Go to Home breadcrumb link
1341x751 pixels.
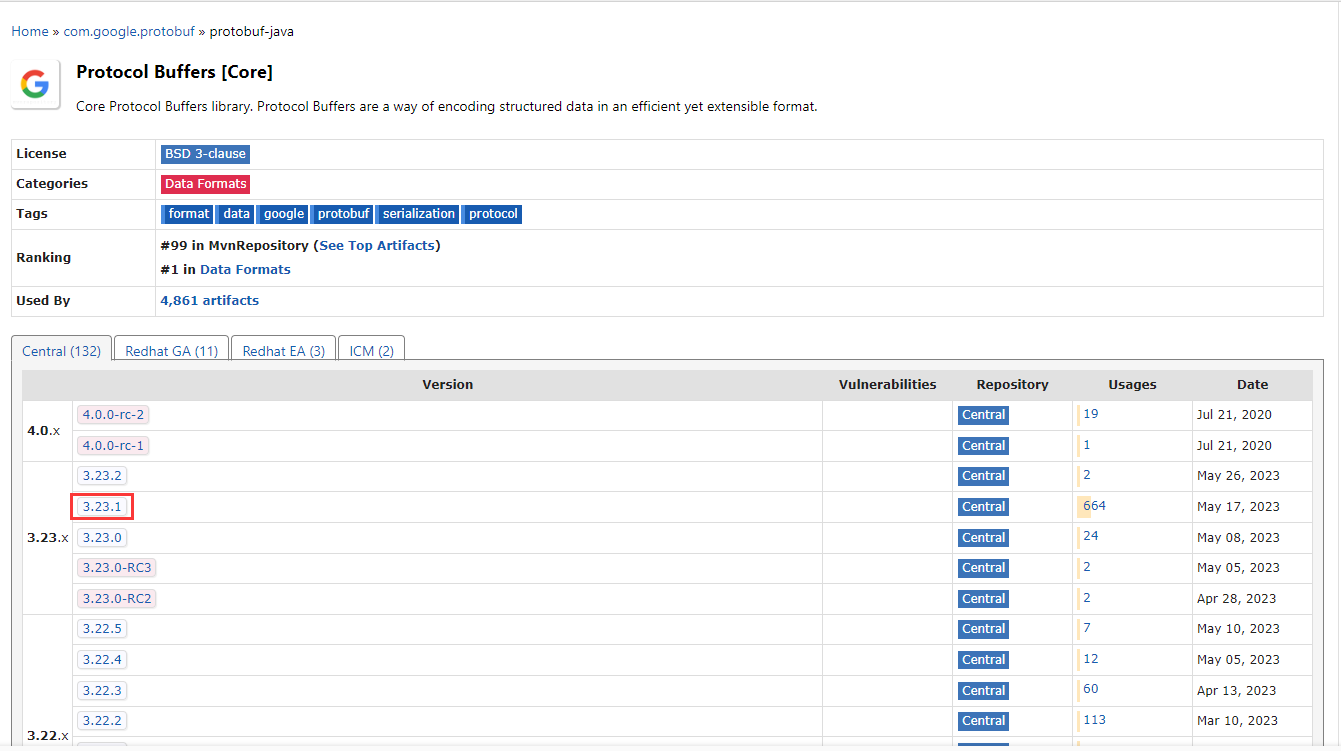[30, 31]
